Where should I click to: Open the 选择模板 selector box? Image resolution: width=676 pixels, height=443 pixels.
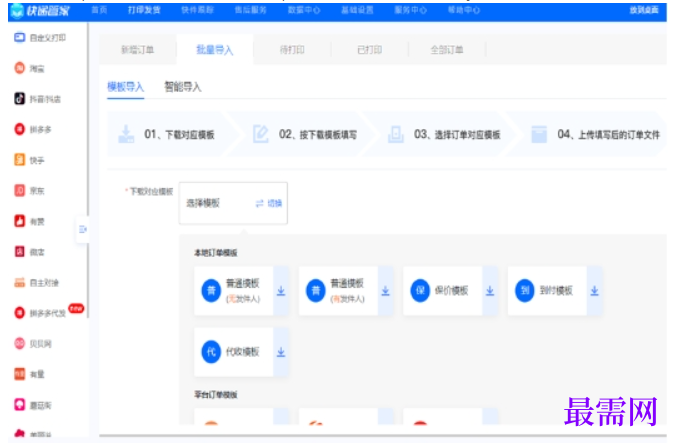click(233, 203)
